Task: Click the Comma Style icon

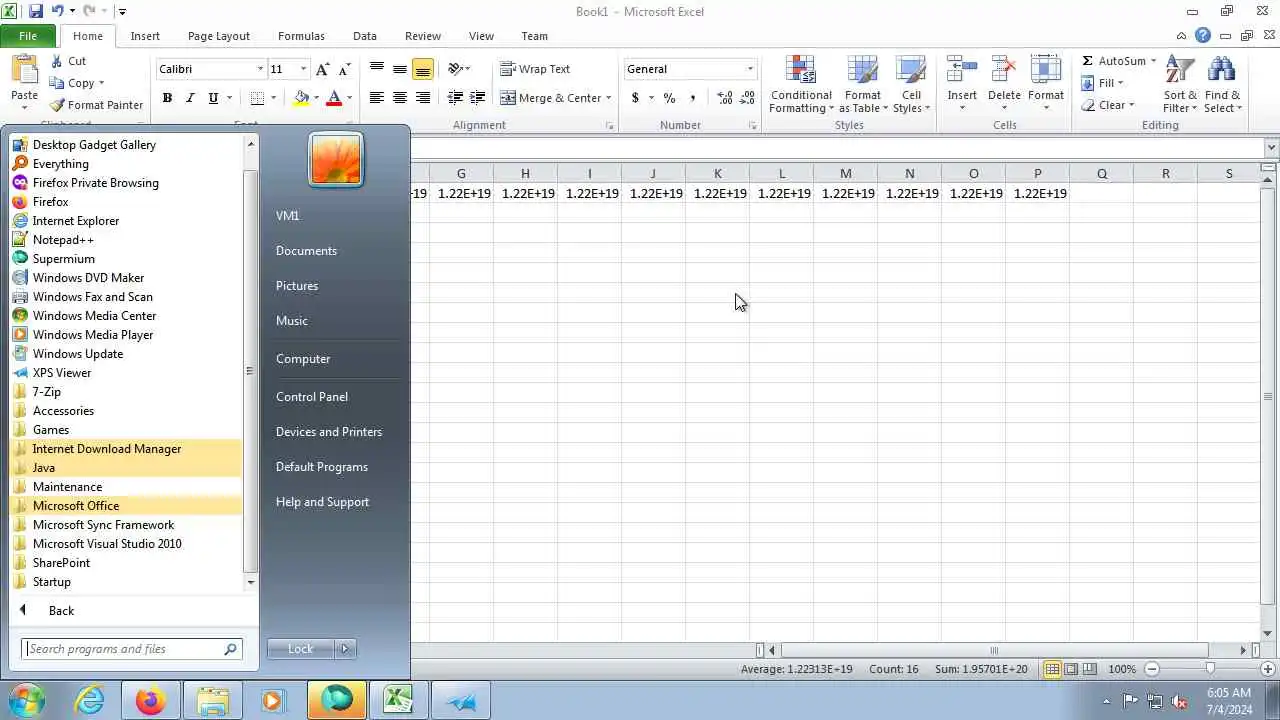Action: (693, 98)
